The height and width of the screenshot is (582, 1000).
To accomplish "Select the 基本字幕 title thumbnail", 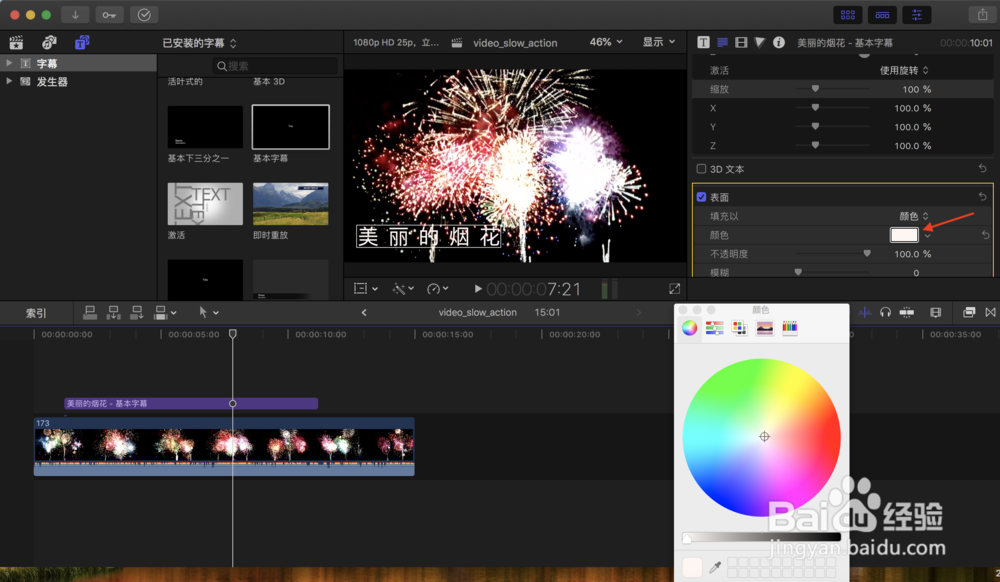I will coord(291,127).
